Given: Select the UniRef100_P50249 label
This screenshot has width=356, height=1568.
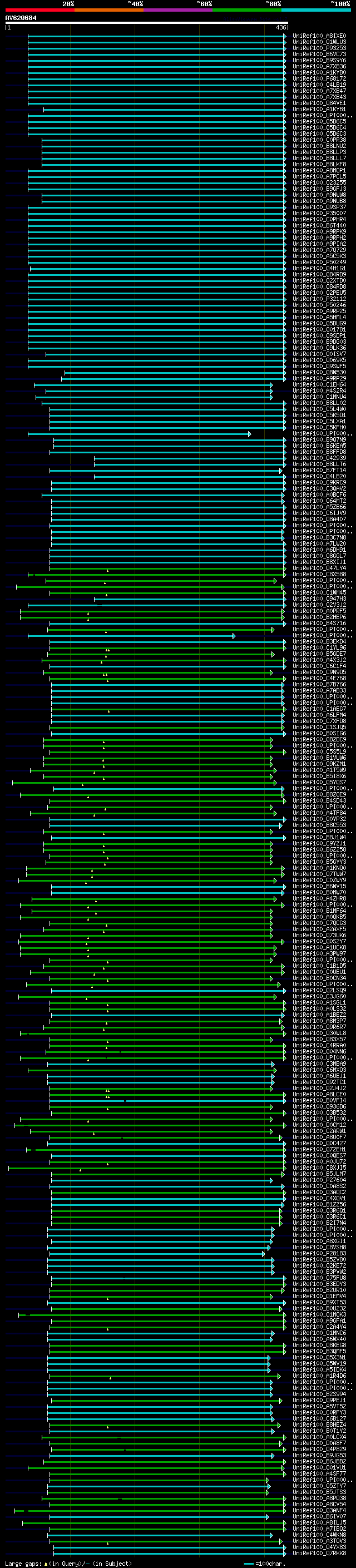Looking at the screenshot, I should tap(319, 263).
